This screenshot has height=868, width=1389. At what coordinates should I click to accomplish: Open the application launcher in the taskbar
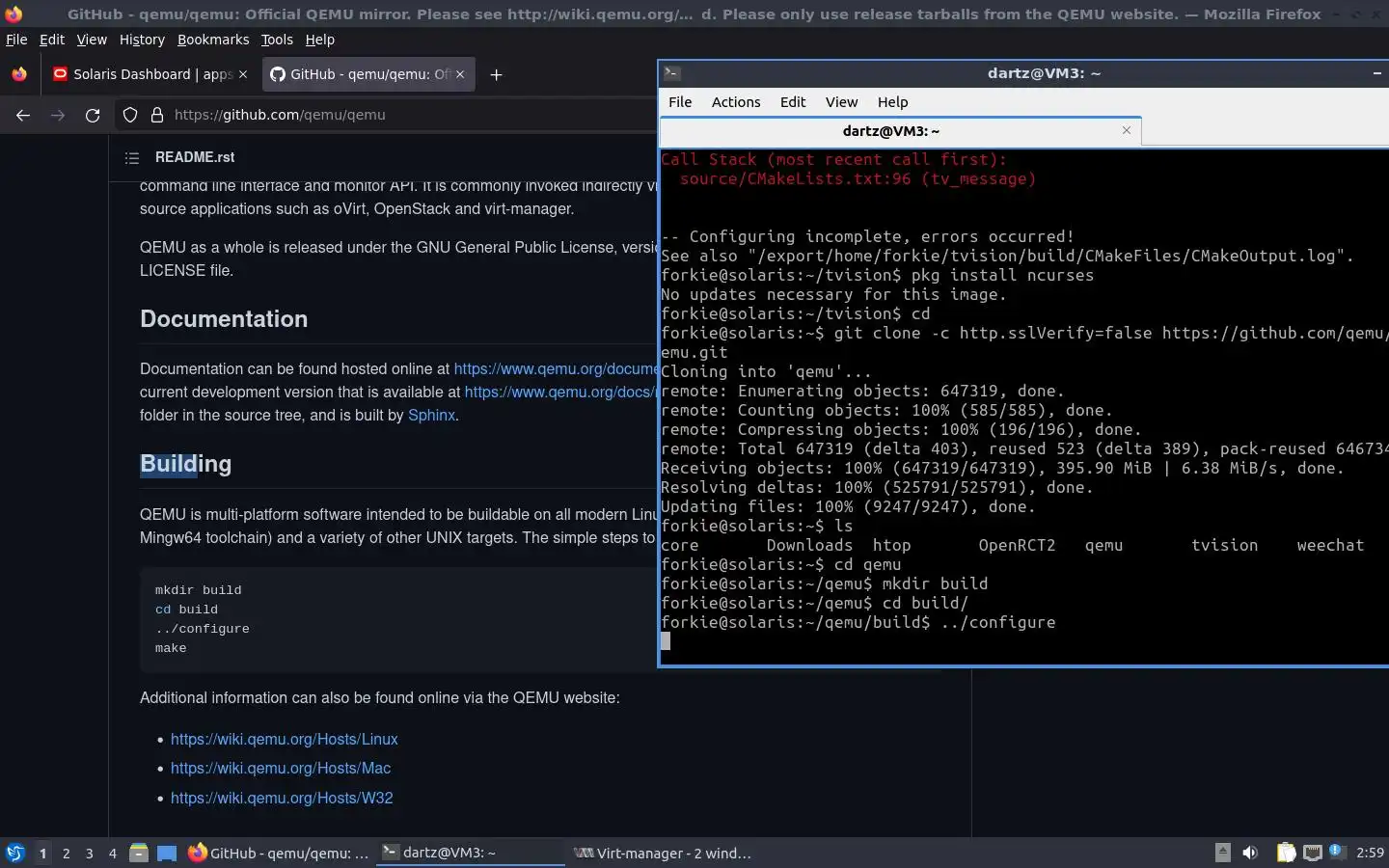(14, 853)
